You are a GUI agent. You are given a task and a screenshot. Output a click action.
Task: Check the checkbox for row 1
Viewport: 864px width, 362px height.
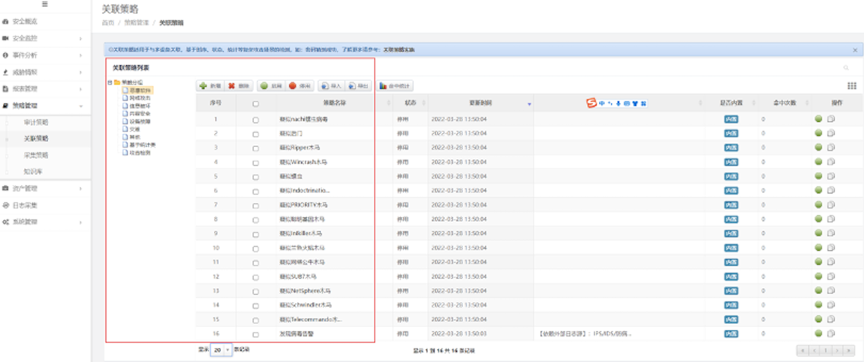256,119
